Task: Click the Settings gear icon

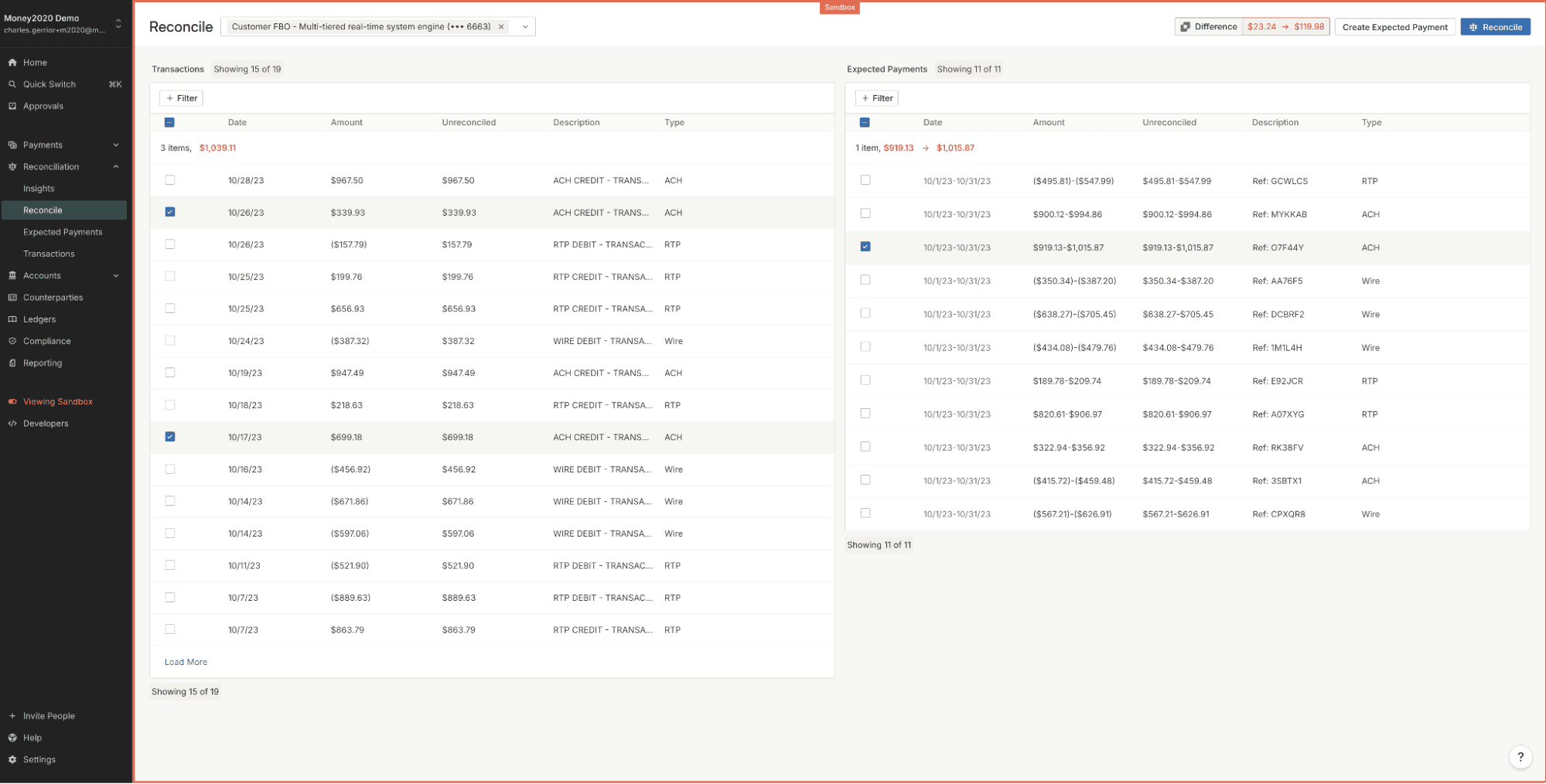Action: (12, 760)
